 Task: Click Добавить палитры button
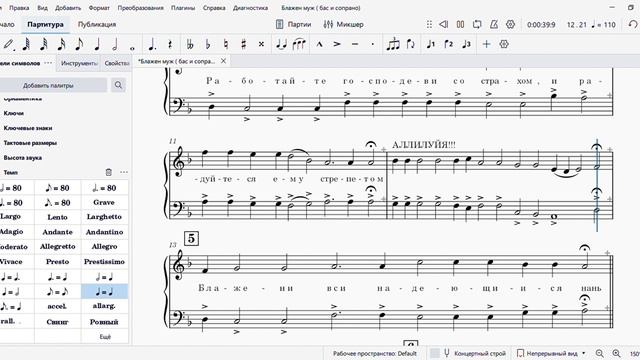pyautogui.click(x=48, y=85)
